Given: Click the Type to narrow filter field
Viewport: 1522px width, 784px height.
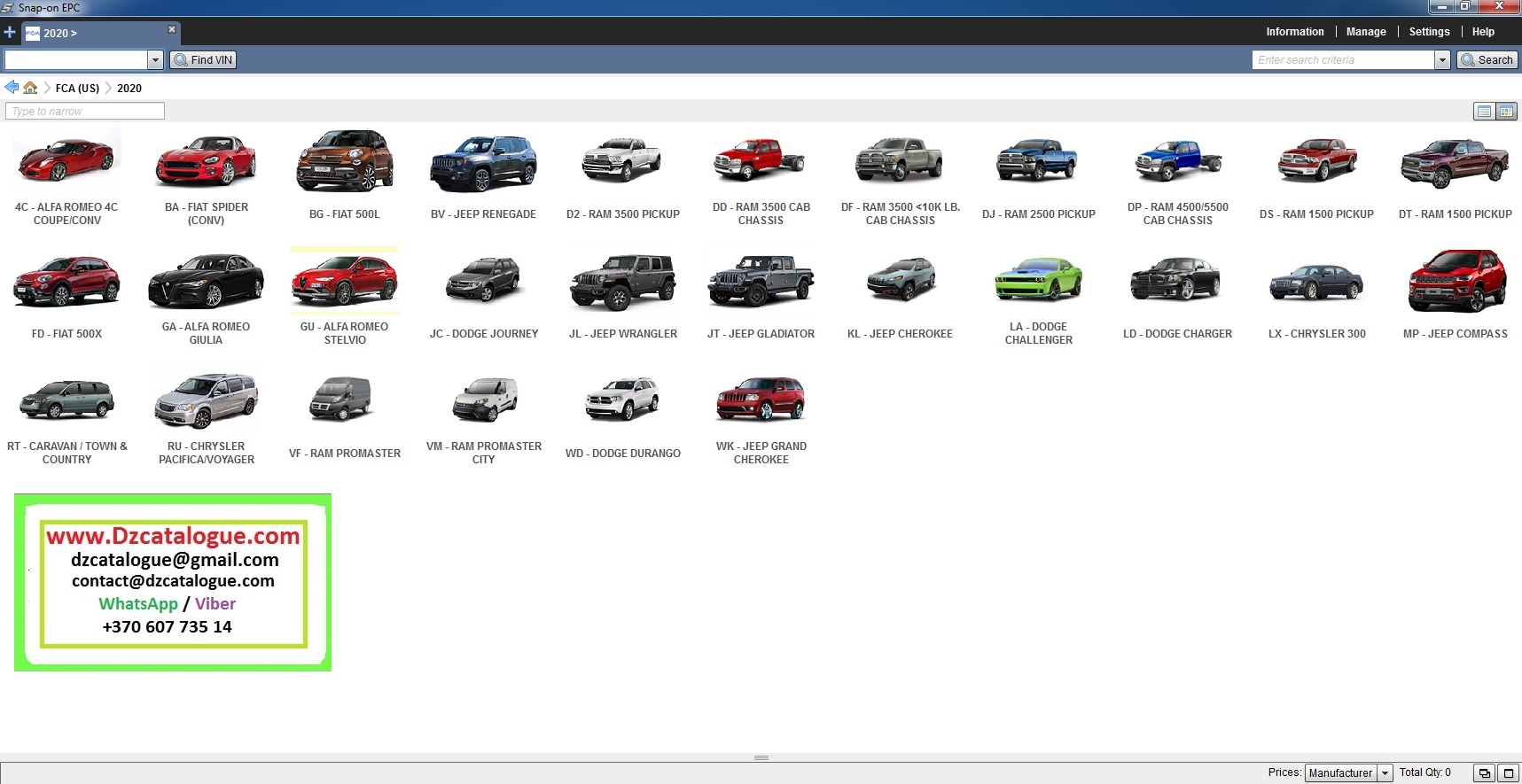Looking at the screenshot, I should tap(85, 111).
